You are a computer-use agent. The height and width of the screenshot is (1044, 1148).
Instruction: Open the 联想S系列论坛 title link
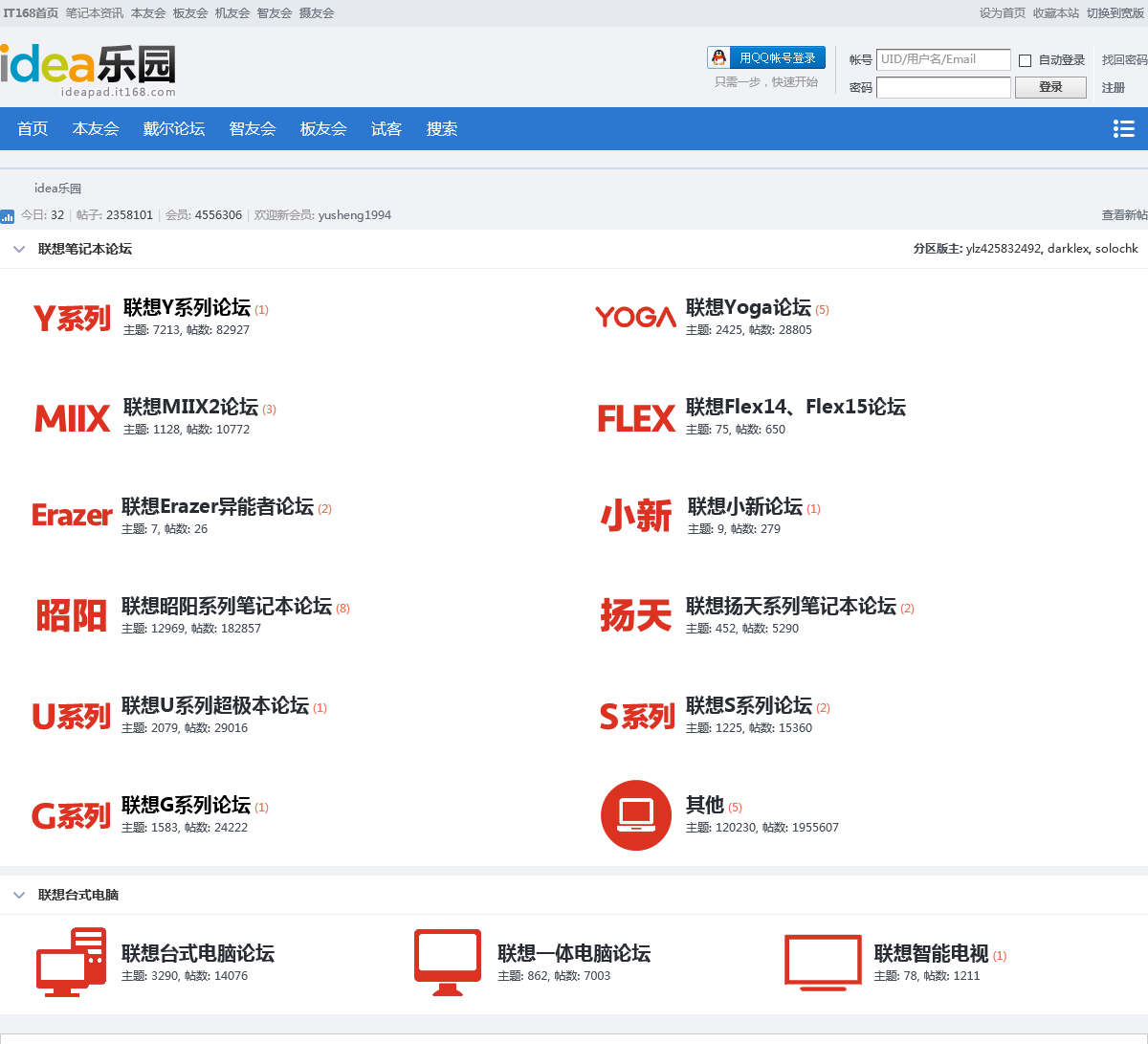(749, 705)
